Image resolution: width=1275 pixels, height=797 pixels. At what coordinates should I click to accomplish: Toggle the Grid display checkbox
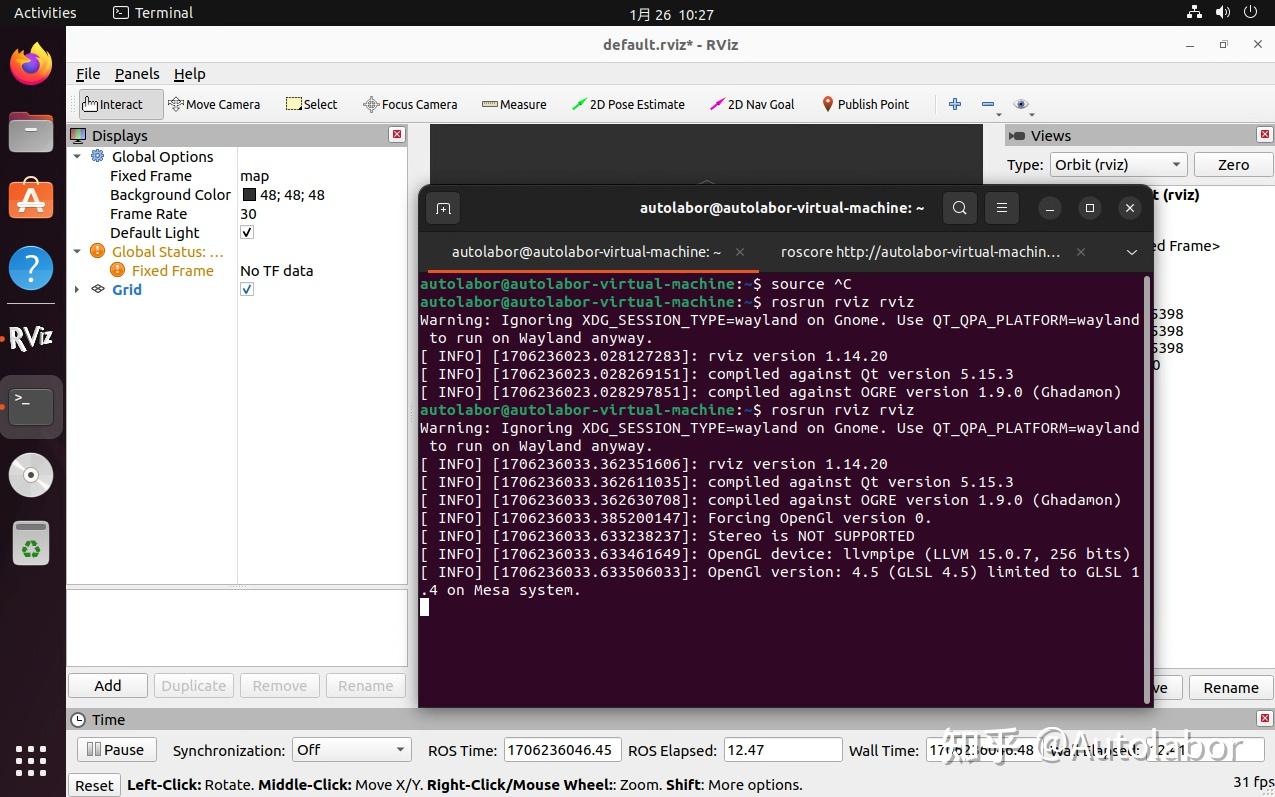246,290
